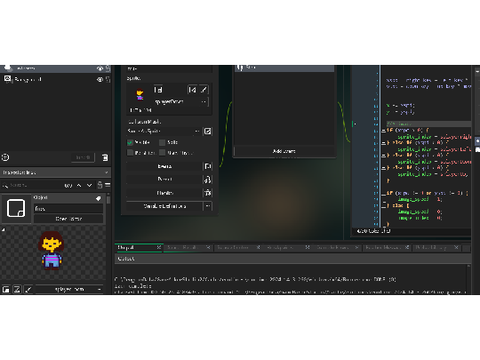Image resolution: width=480 pixels, height=360 pixels.
Task: Click the large Object type icon
Action: [16, 208]
